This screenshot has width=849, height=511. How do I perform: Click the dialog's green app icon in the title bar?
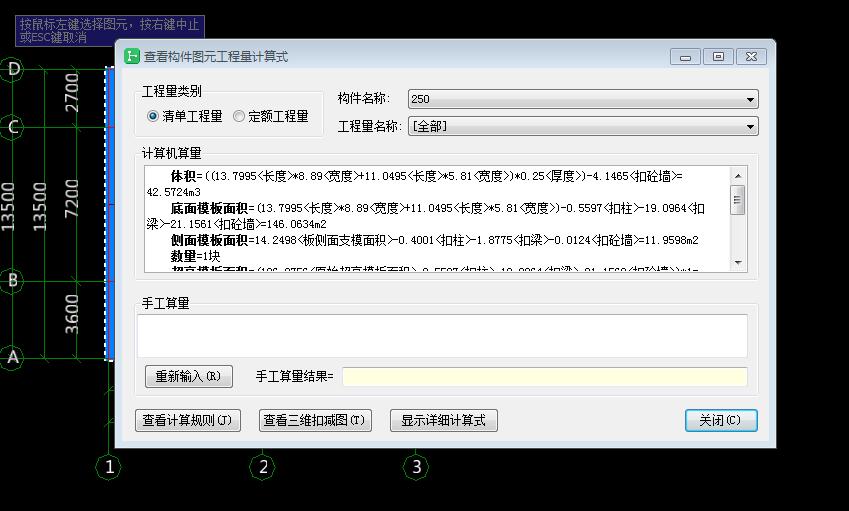coord(132,56)
